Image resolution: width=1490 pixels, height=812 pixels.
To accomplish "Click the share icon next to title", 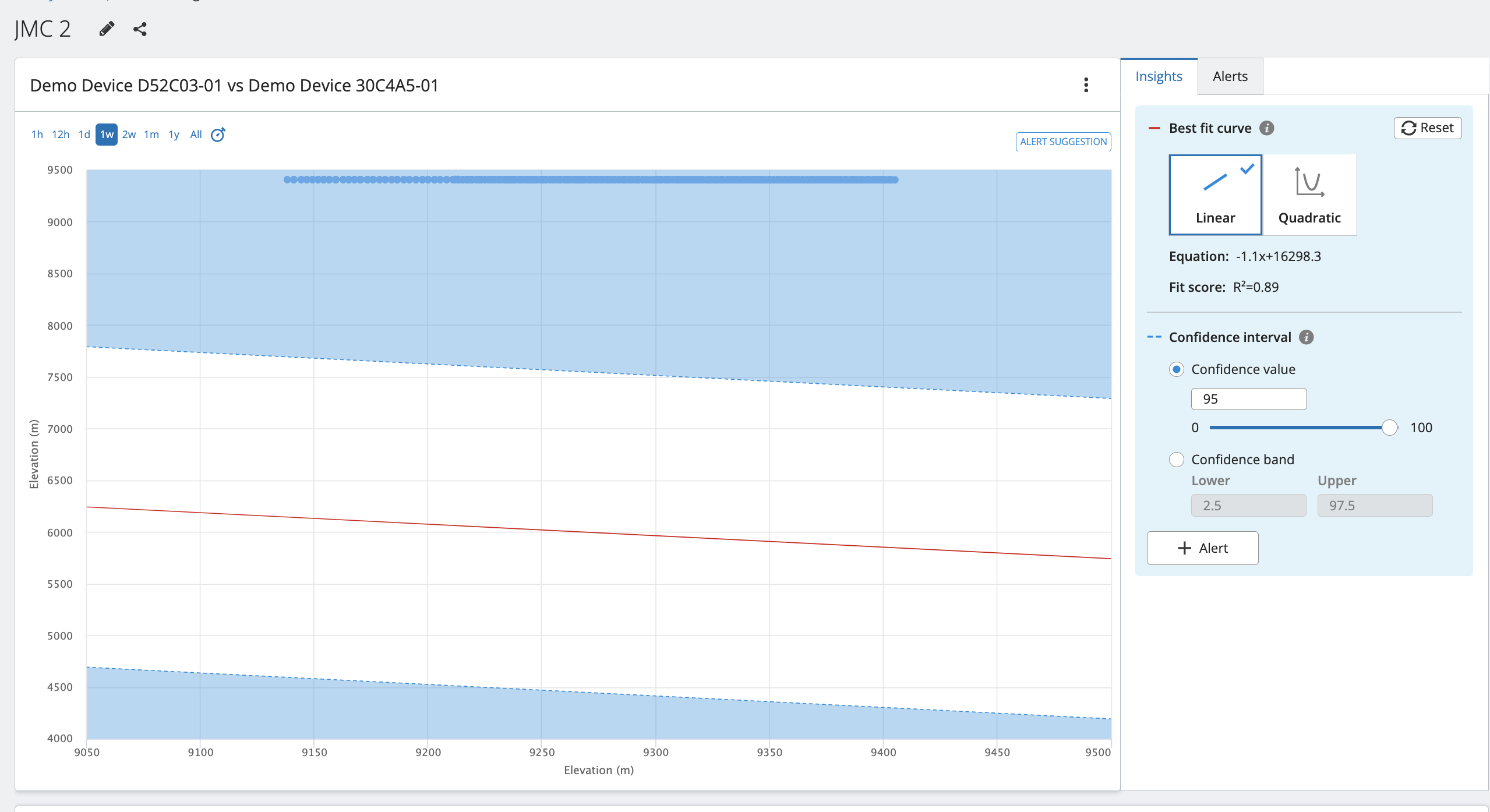I will tap(140, 29).
